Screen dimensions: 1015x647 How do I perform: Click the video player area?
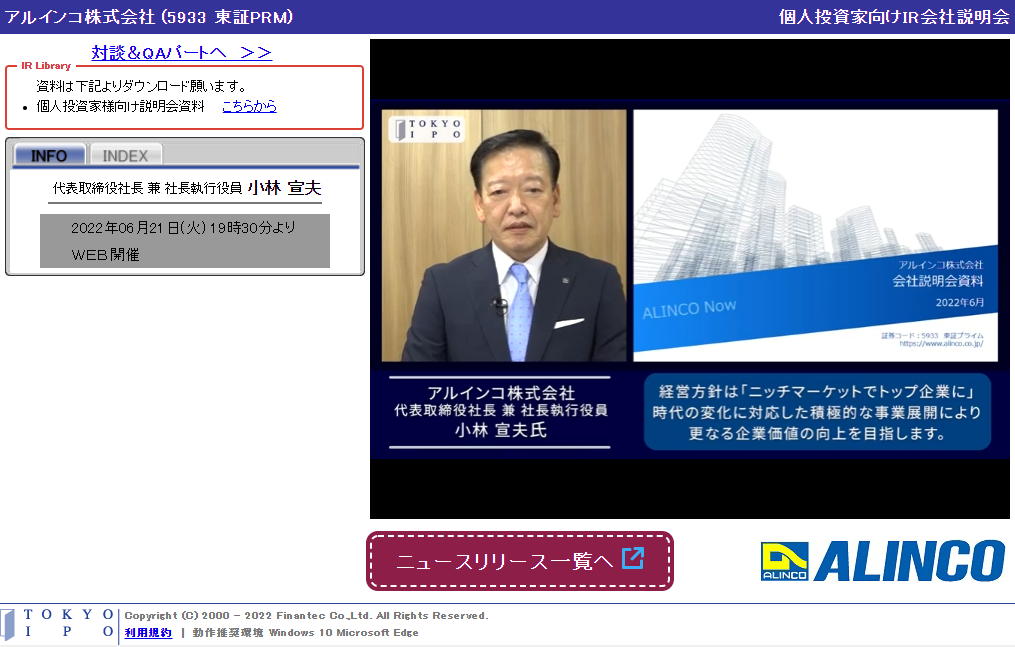point(689,279)
